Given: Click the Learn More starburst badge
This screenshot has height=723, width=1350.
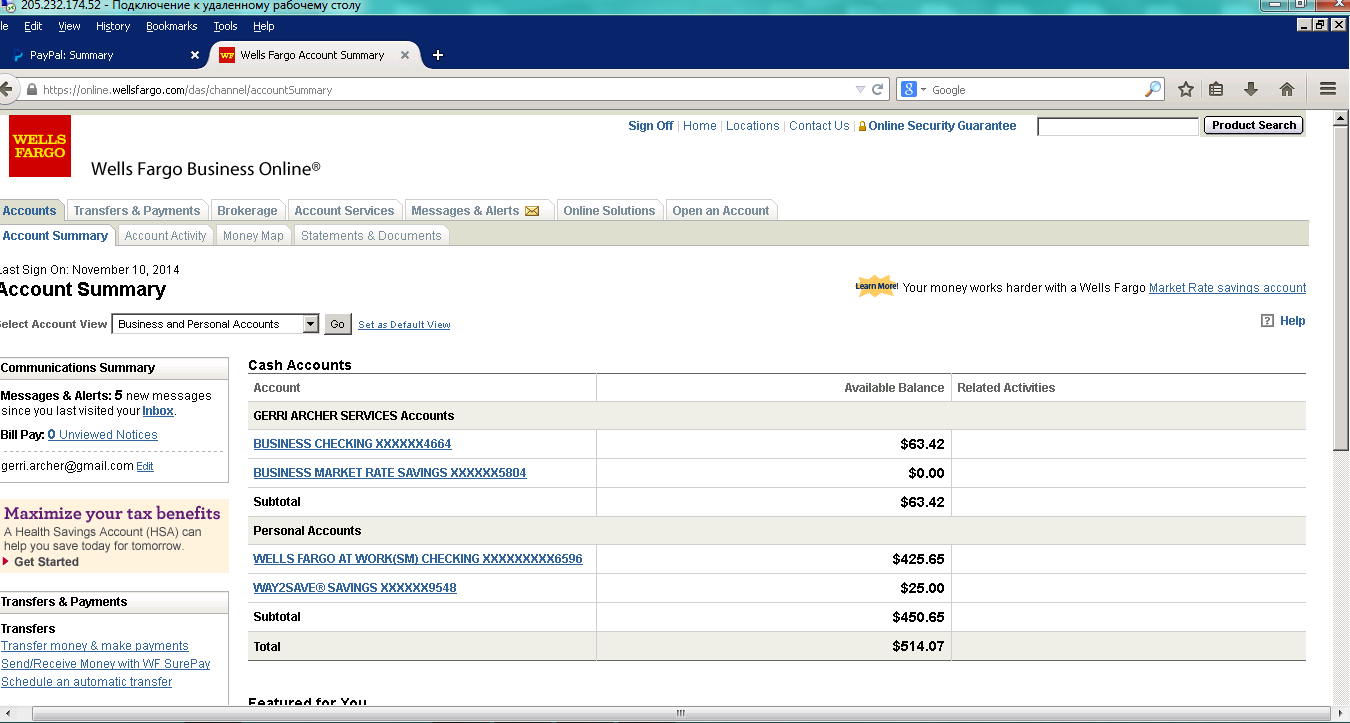Looking at the screenshot, I should pos(876,287).
